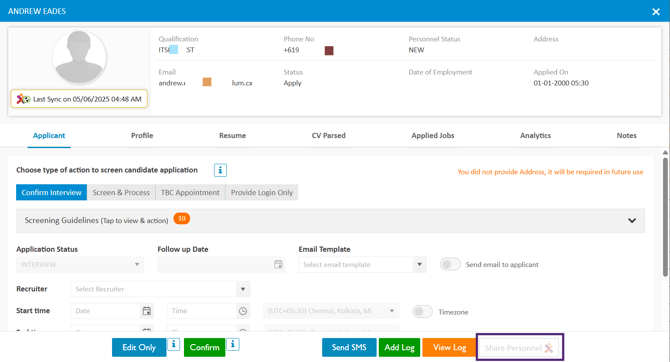This screenshot has width=670, height=362.
Task: Click the Personnel Status value NEW
Action: pos(416,50)
